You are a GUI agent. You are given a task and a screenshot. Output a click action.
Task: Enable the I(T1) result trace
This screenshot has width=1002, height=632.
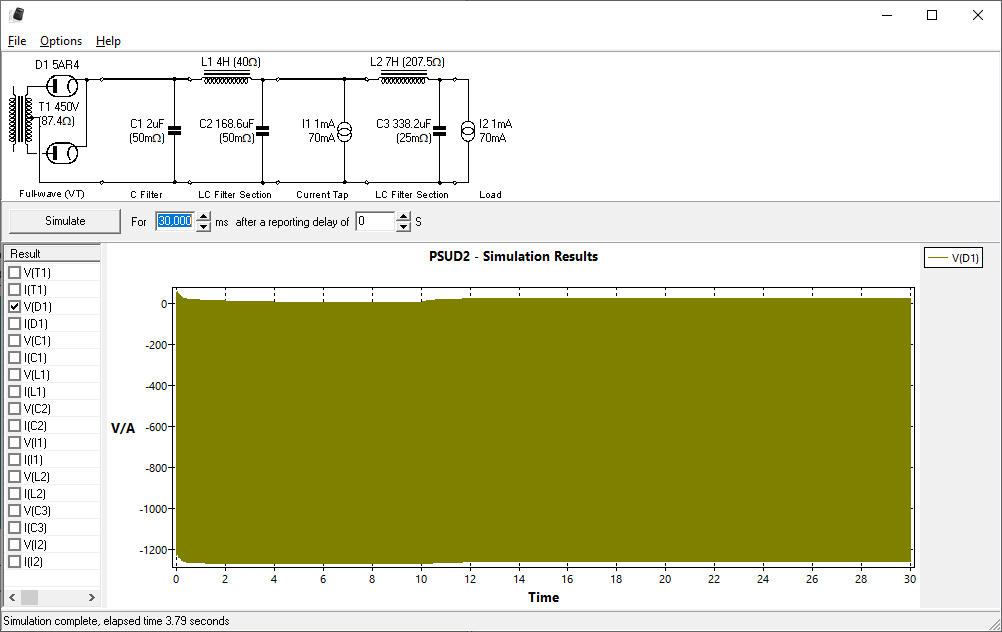(15, 289)
